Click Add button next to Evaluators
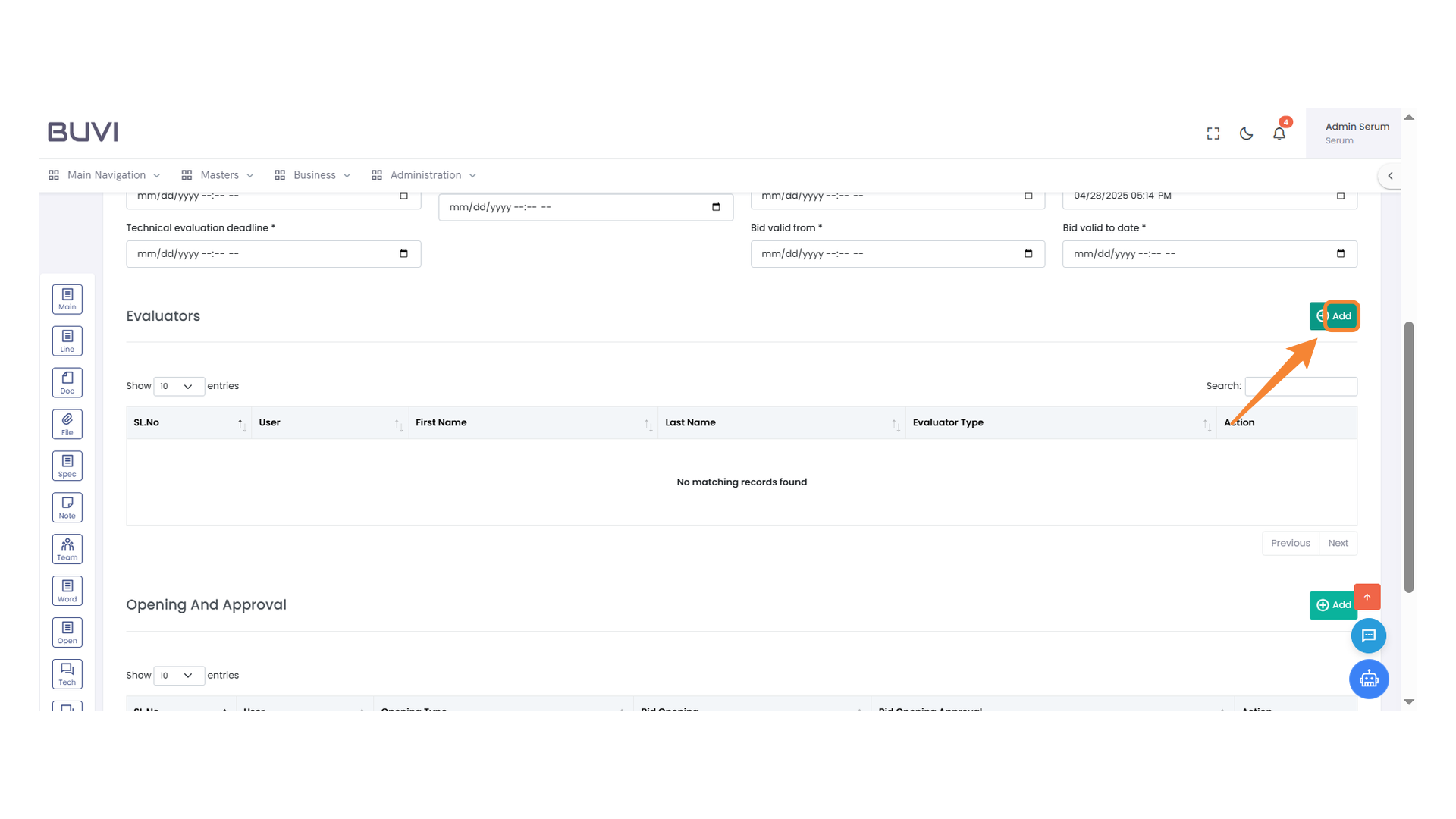 1335,315
